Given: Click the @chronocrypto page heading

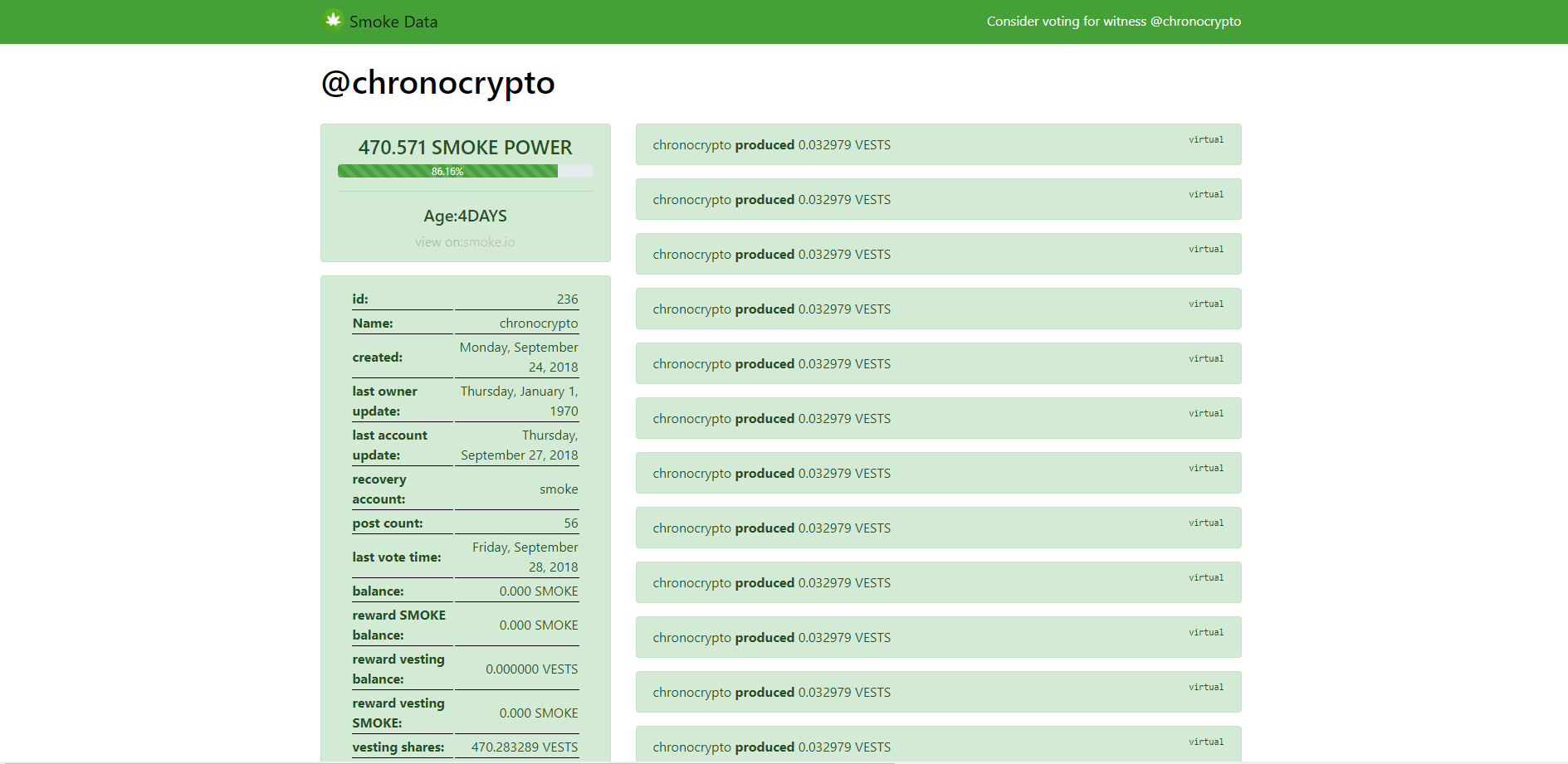Looking at the screenshot, I should coord(437,83).
